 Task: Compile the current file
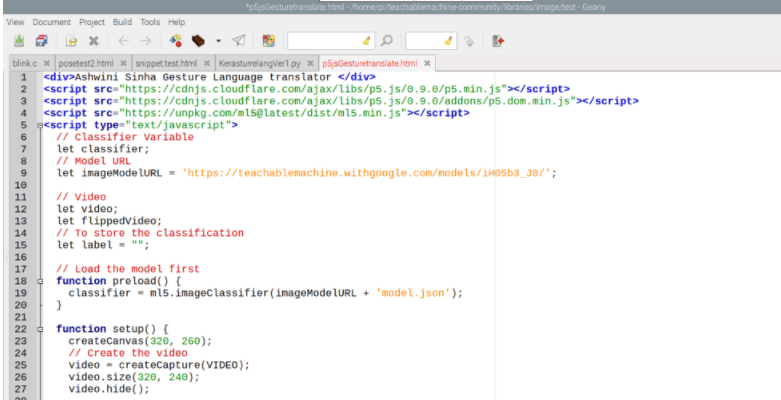(176, 41)
